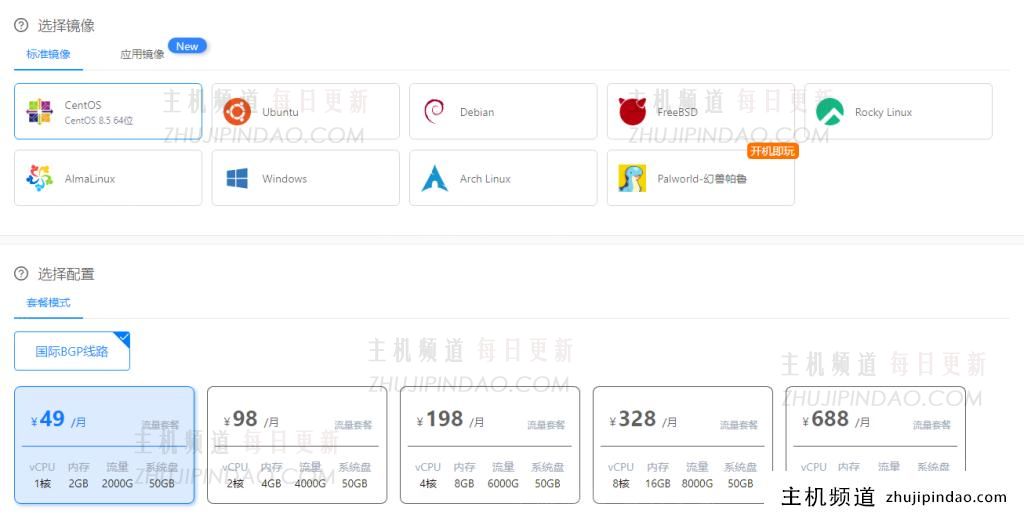
Task: Select the ¥198/月 plan card
Action: point(490,445)
